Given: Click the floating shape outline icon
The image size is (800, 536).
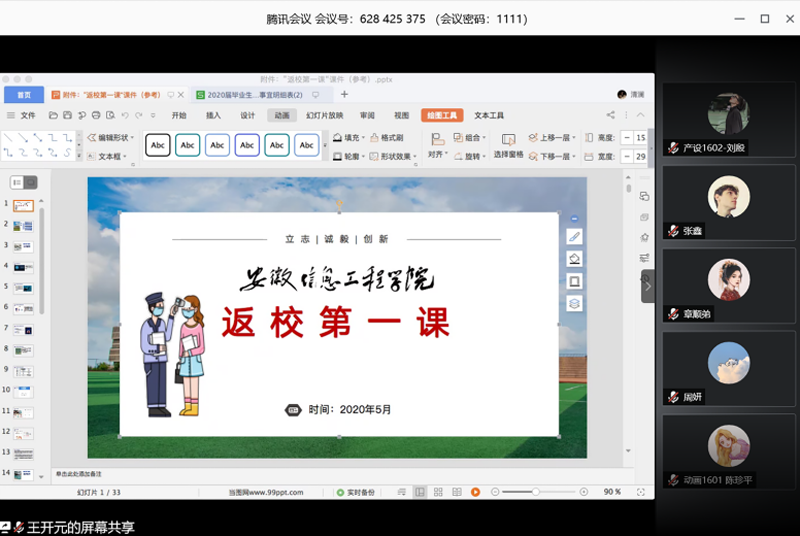Looking at the screenshot, I should 574,281.
